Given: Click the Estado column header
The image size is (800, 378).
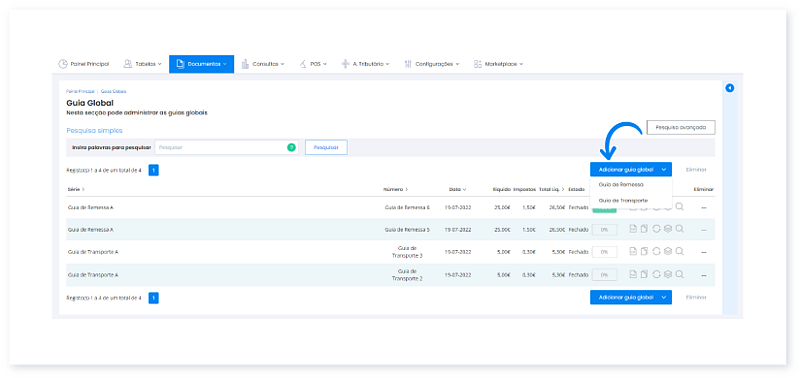Looking at the screenshot, I should 577,189.
